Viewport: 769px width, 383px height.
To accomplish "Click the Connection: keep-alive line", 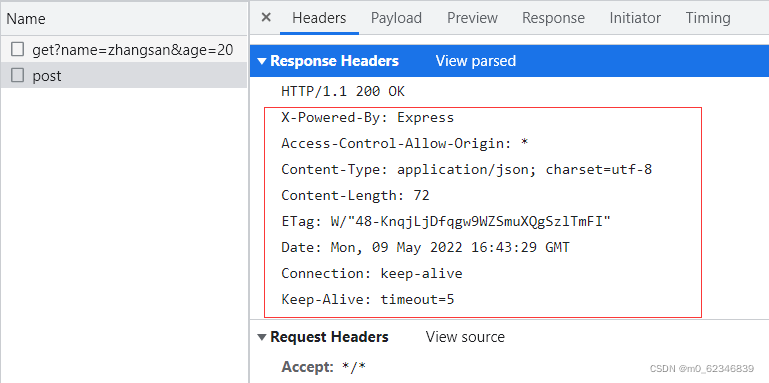I will [x=372, y=274].
